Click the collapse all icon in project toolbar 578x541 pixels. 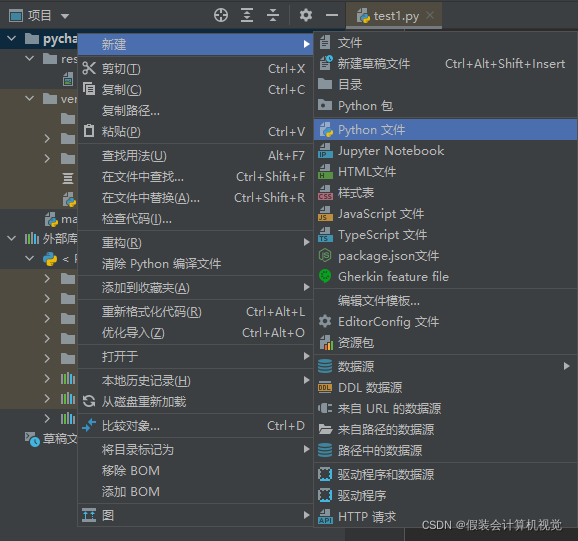[x=273, y=15]
